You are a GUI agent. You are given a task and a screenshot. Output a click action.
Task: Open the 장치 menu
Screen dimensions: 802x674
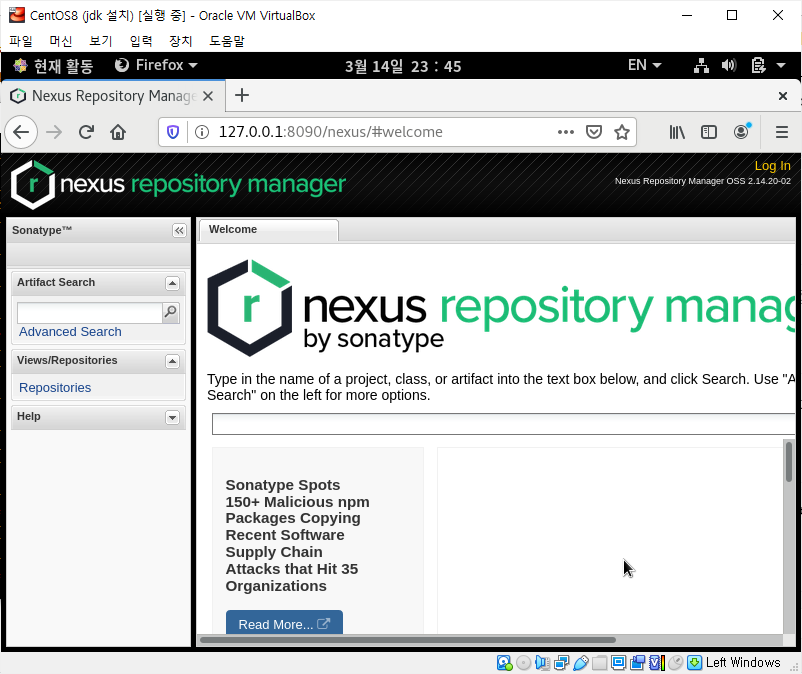click(181, 41)
